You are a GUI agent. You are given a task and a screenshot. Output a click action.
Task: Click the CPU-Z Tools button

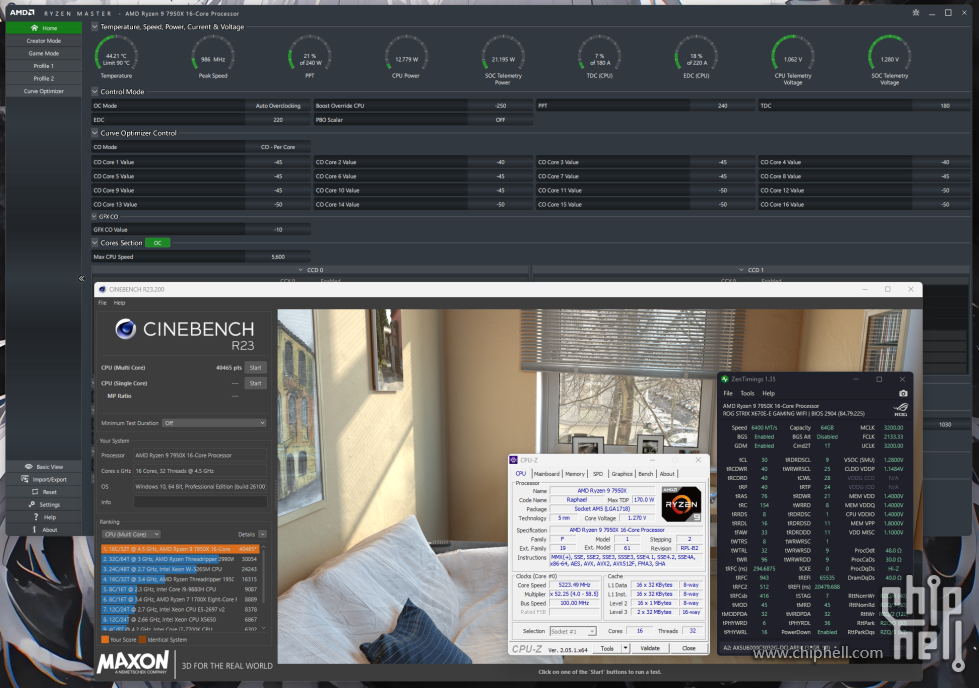click(607, 648)
